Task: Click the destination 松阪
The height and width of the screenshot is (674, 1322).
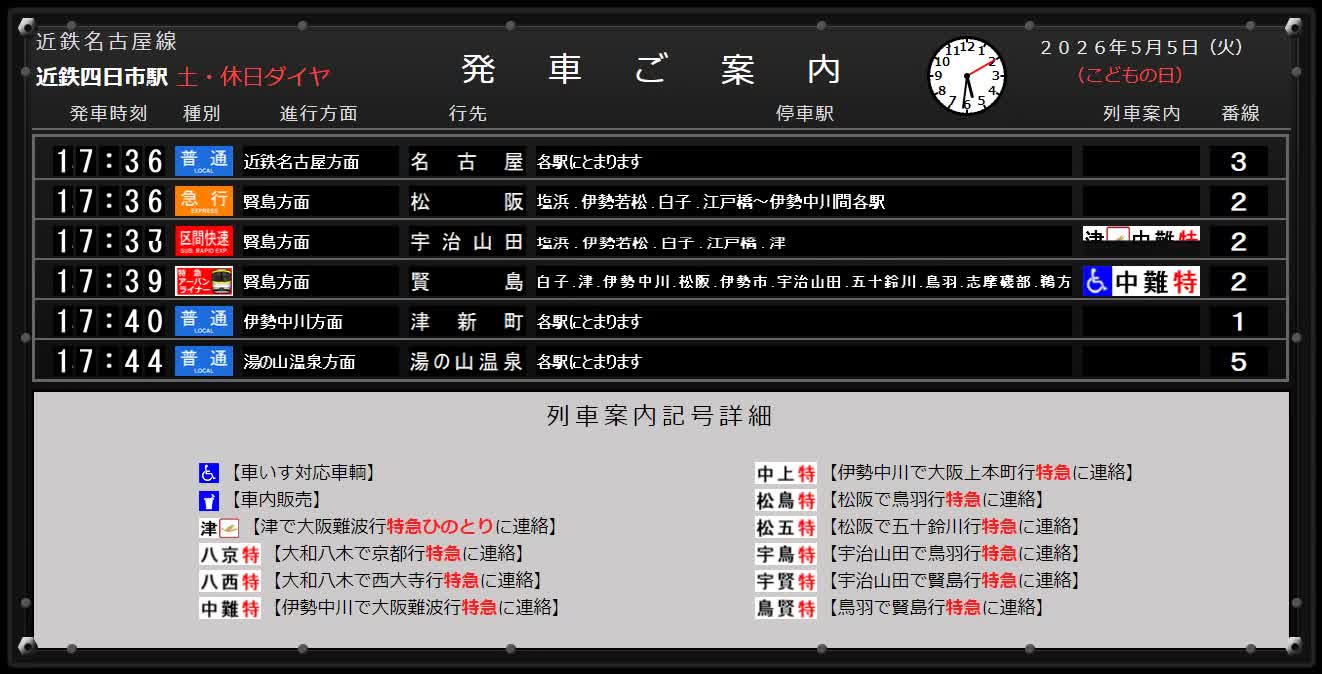Action: 467,201
